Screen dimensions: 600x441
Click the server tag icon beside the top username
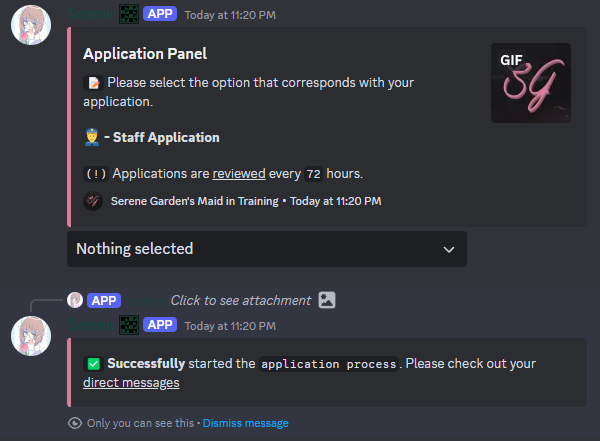(128, 14)
